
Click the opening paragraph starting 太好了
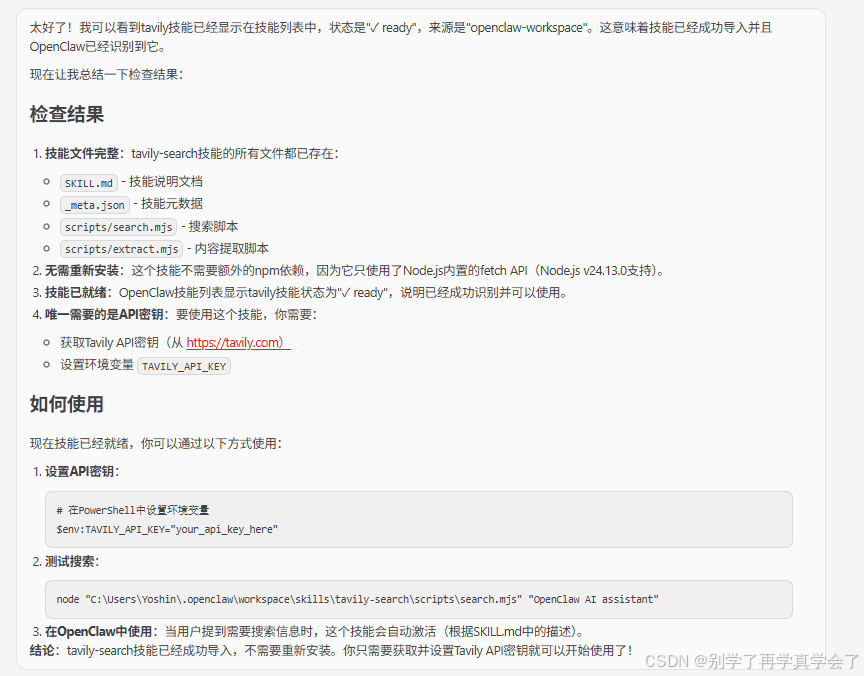401,37
